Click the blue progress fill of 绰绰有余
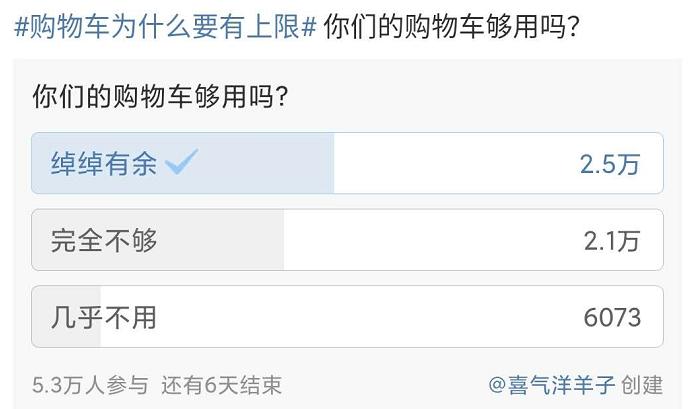 click(x=183, y=163)
